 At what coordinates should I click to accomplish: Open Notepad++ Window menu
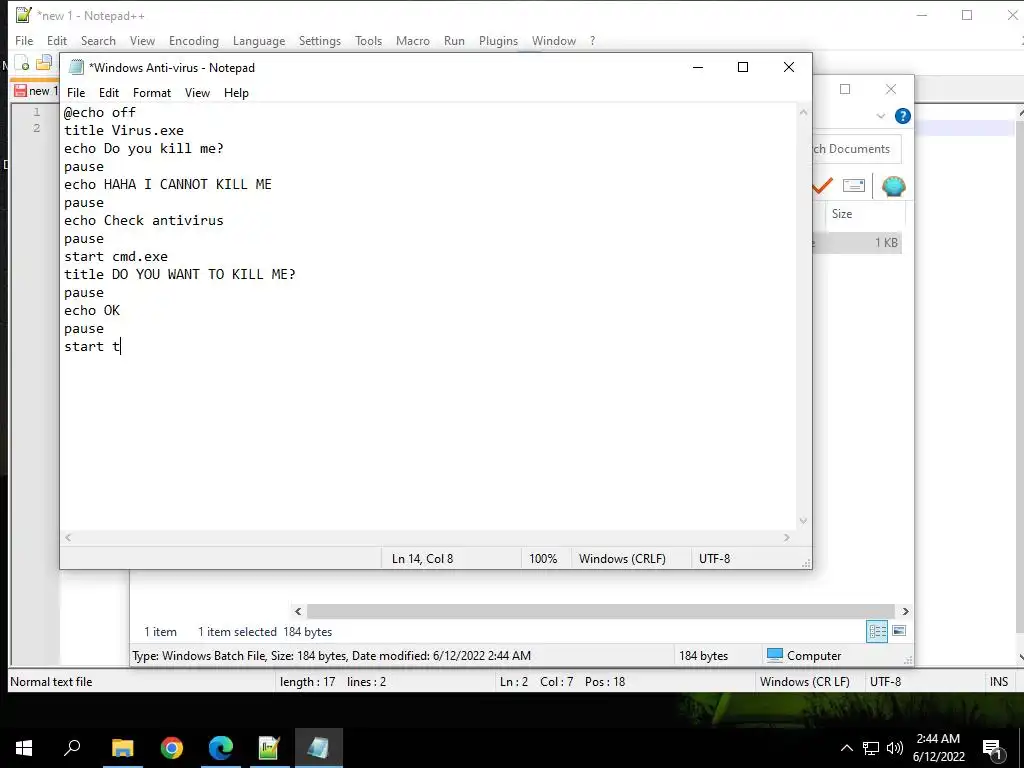pyautogui.click(x=554, y=40)
